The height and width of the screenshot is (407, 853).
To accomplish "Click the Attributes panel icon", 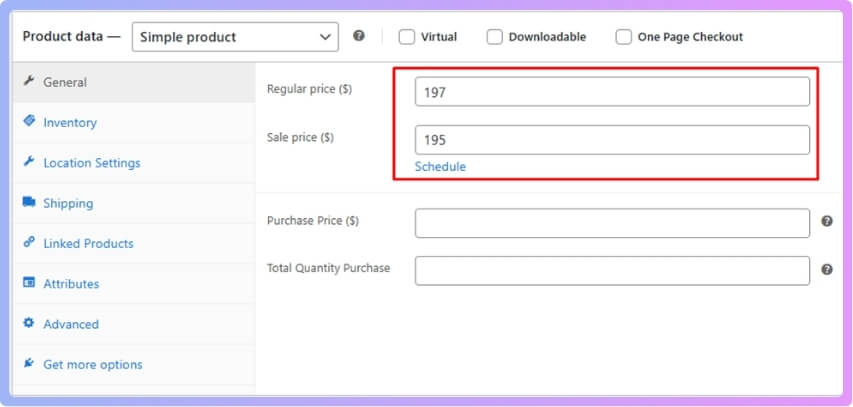I will 29,282.
